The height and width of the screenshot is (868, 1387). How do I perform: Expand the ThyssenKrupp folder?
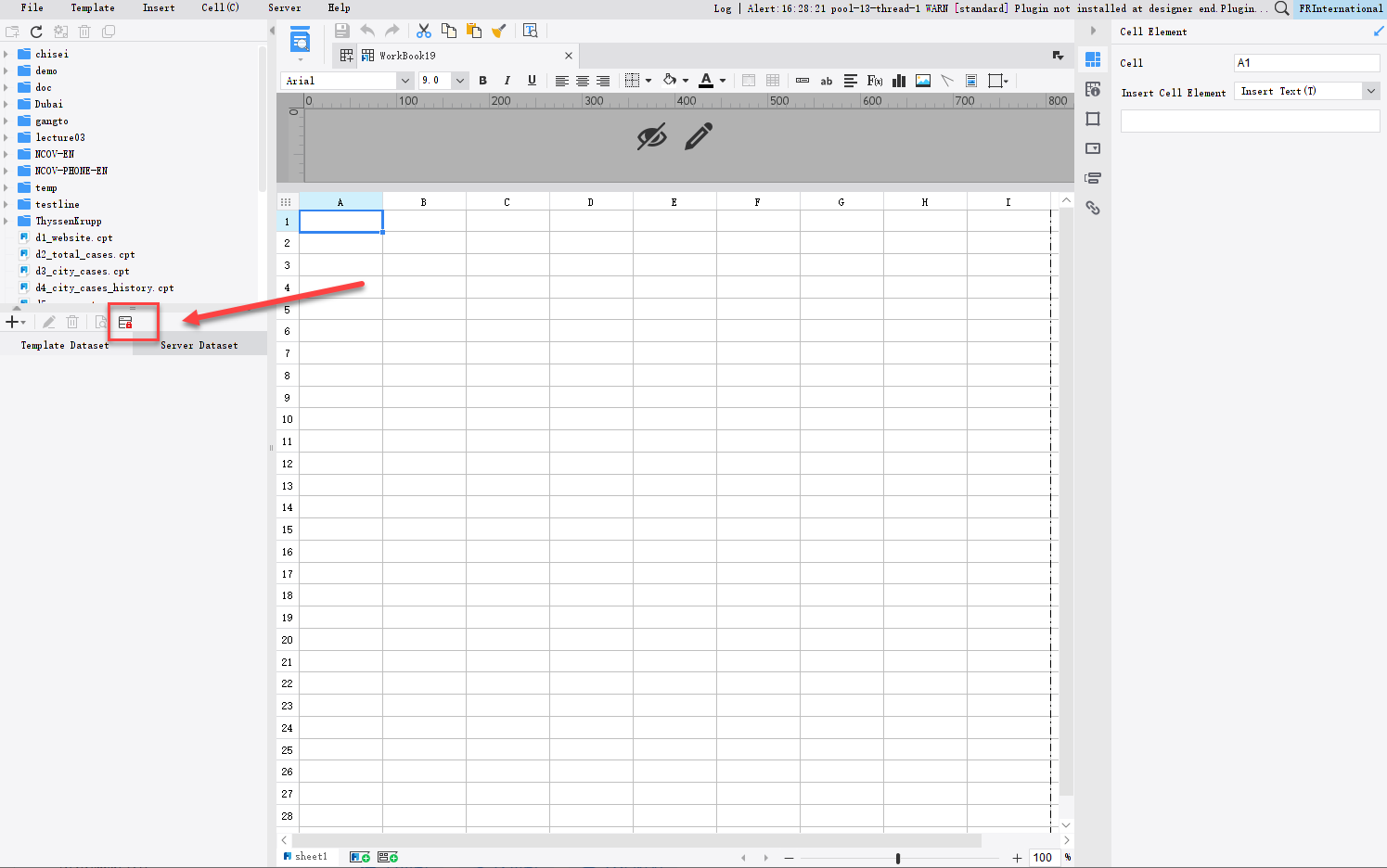[x=7, y=221]
